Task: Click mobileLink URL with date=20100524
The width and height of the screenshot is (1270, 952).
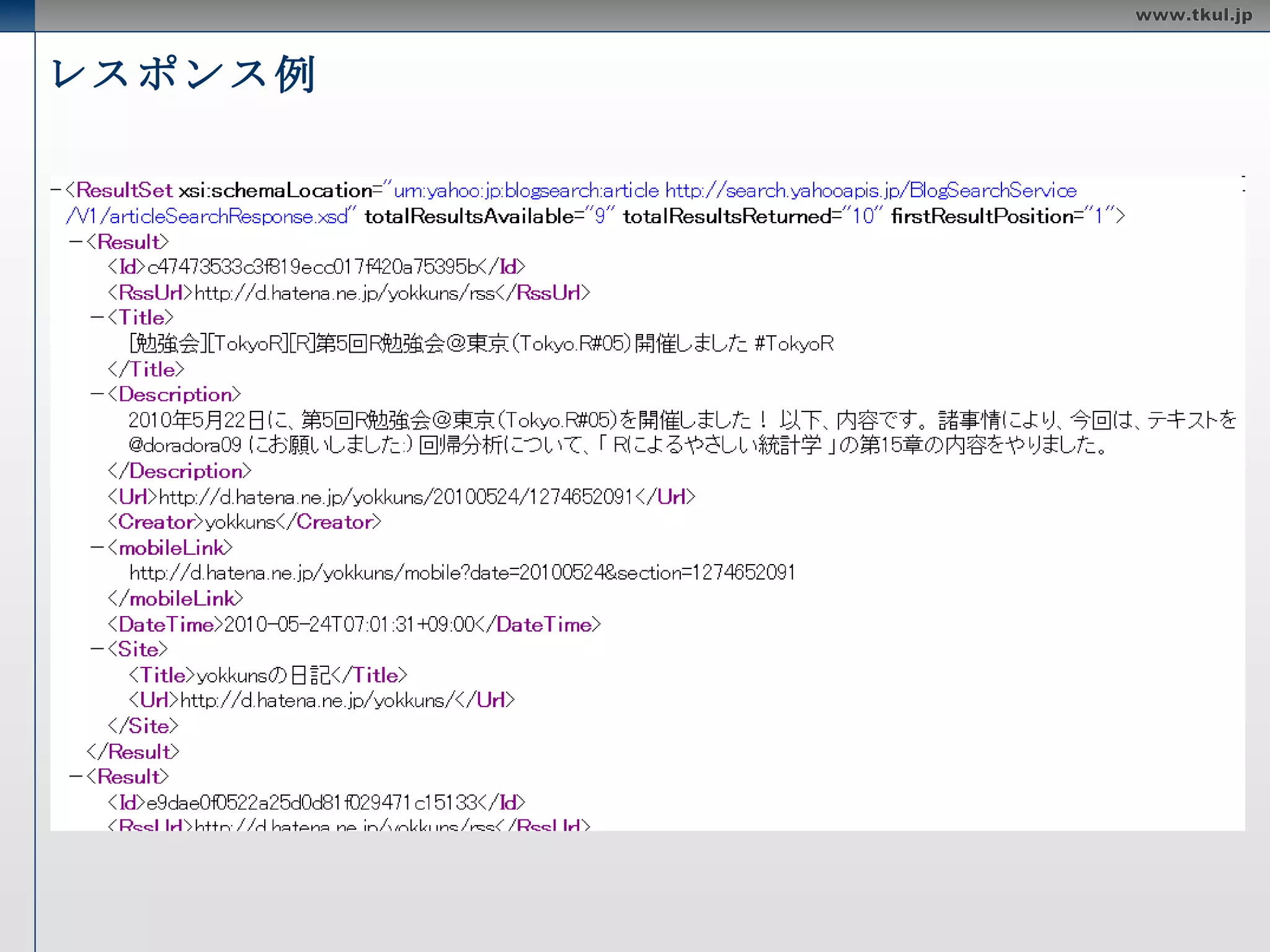Action: 462,573
